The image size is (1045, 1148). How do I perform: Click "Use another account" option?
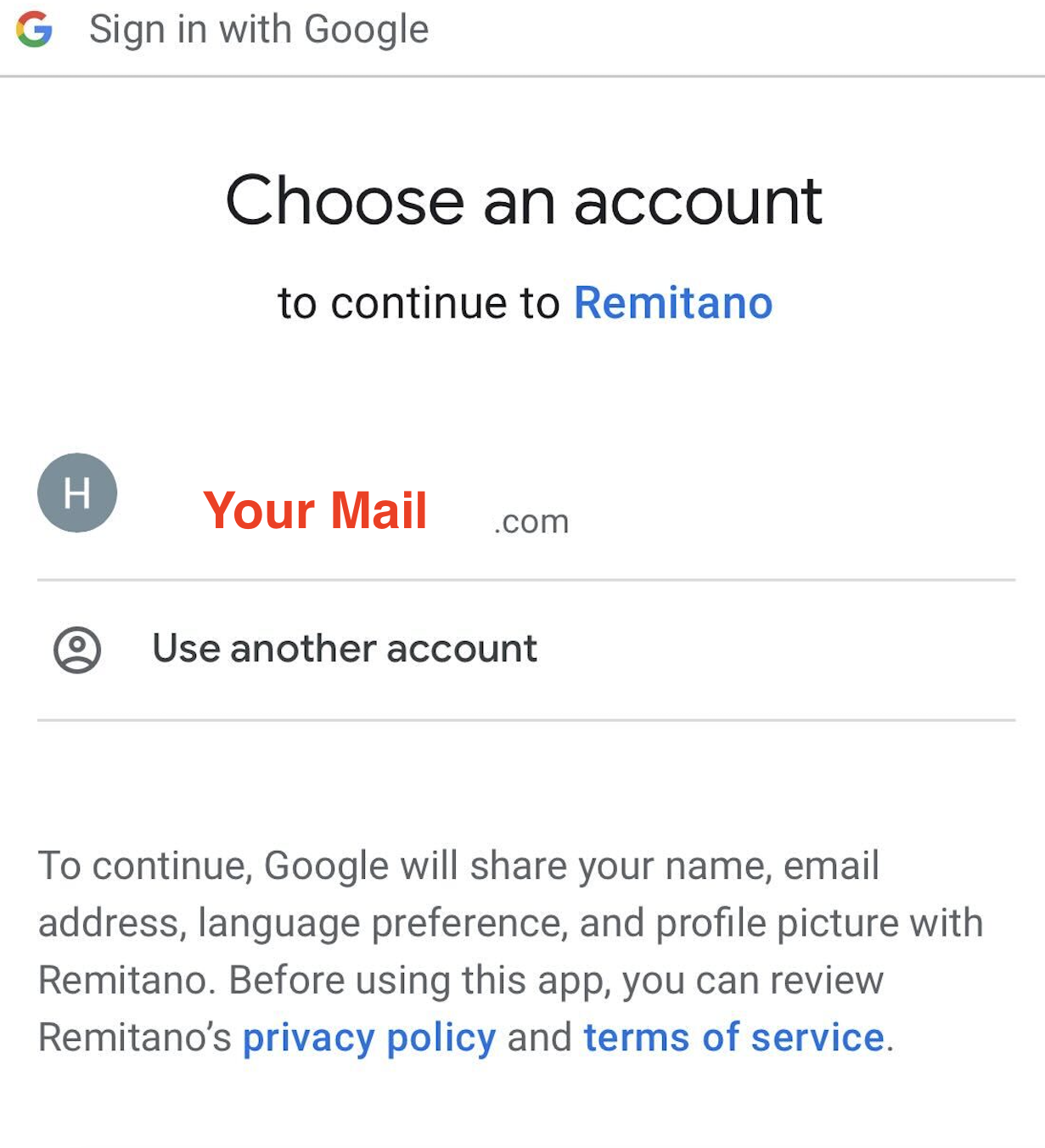click(x=344, y=650)
